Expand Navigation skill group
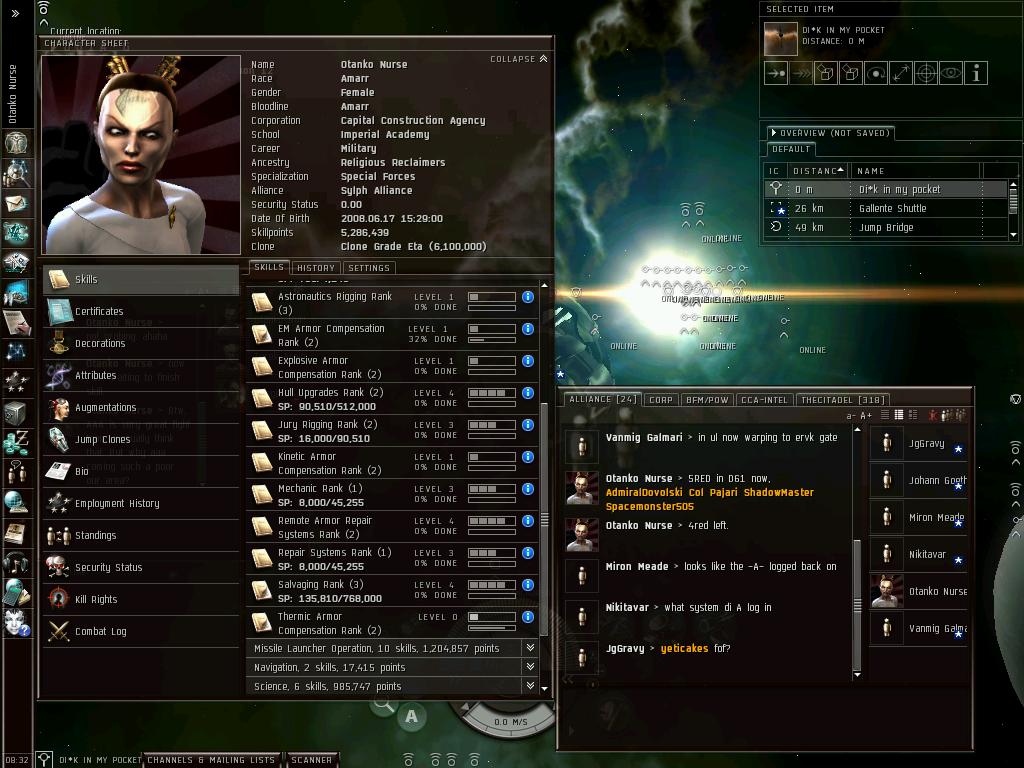The height and width of the screenshot is (768, 1024). pos(530,667)
